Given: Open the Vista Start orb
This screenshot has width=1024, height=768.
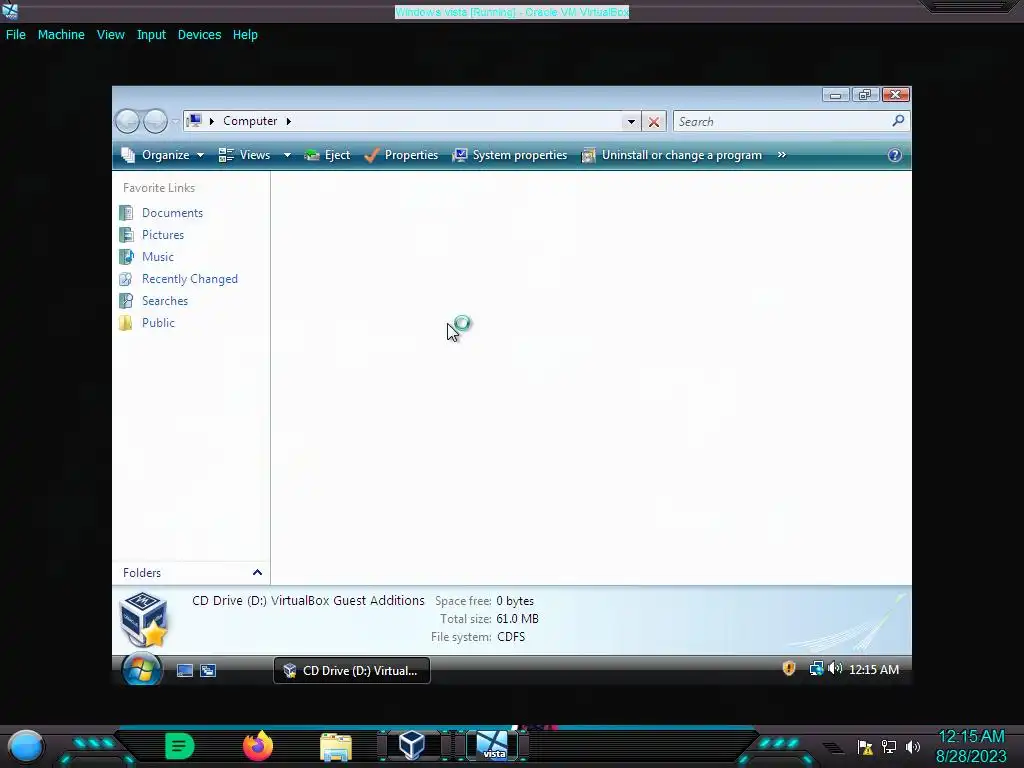Looking at the screenshot, I should point(142,669).
